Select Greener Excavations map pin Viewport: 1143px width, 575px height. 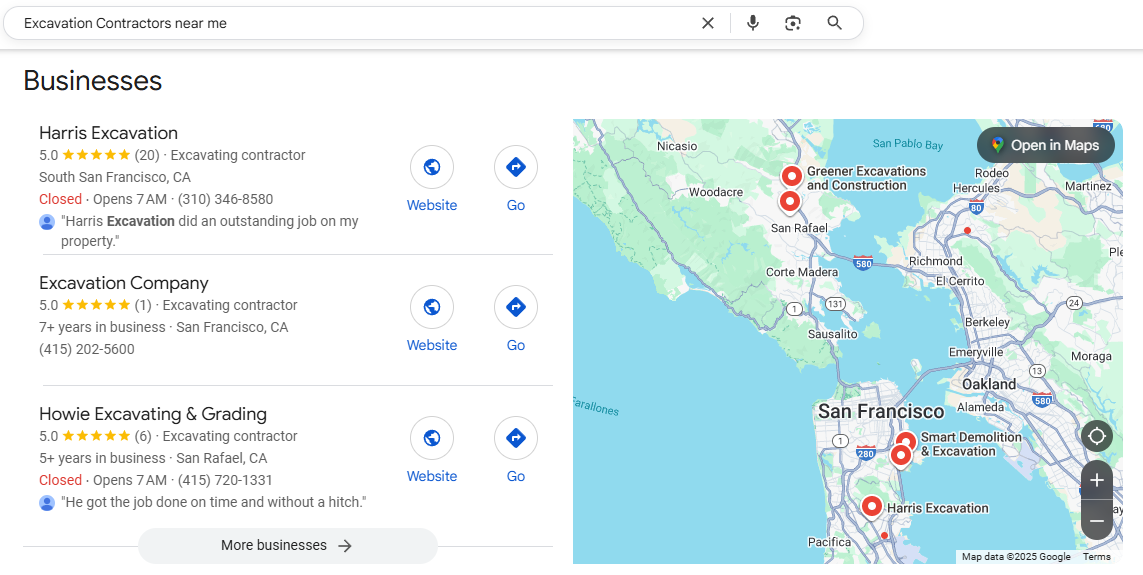pos(791,176)
